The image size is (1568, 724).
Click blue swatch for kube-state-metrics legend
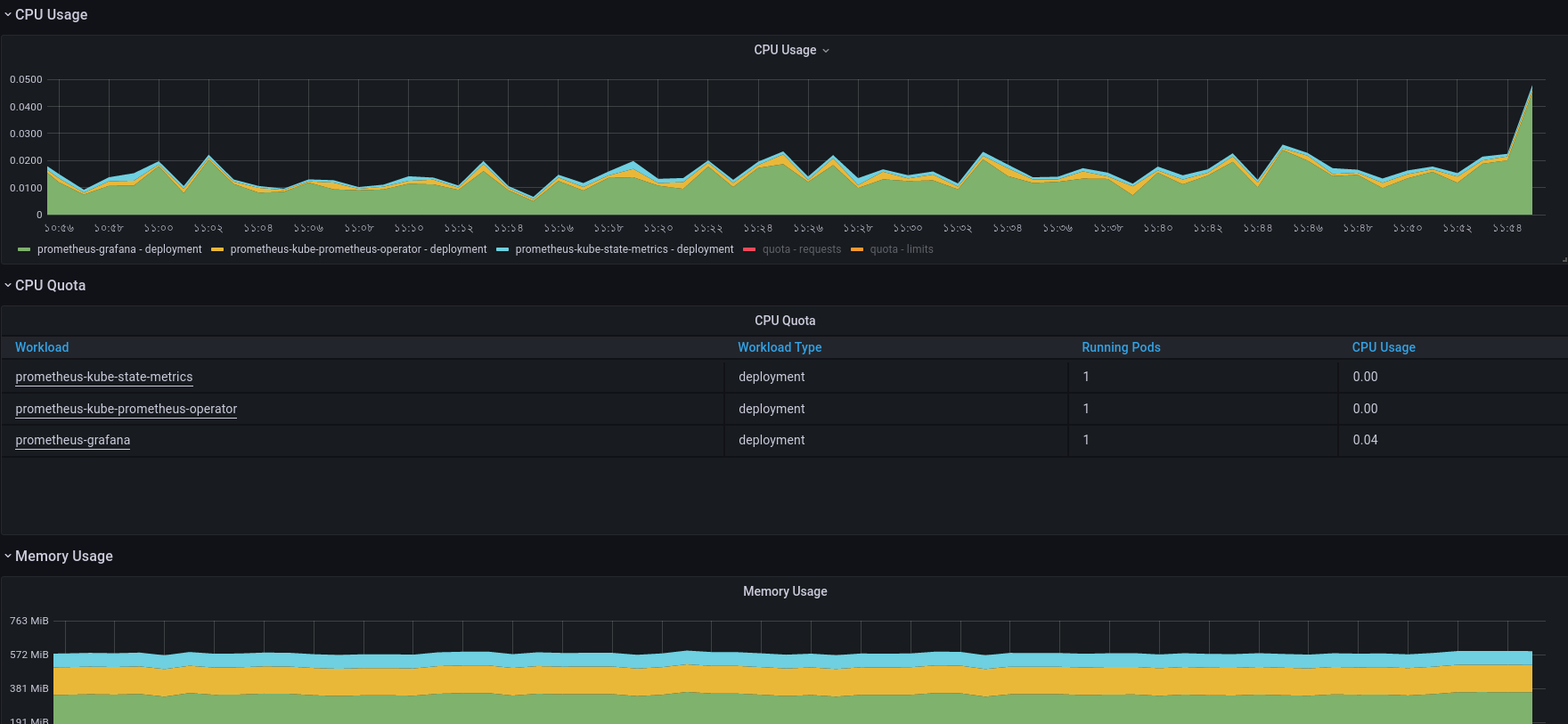(502, 249)
